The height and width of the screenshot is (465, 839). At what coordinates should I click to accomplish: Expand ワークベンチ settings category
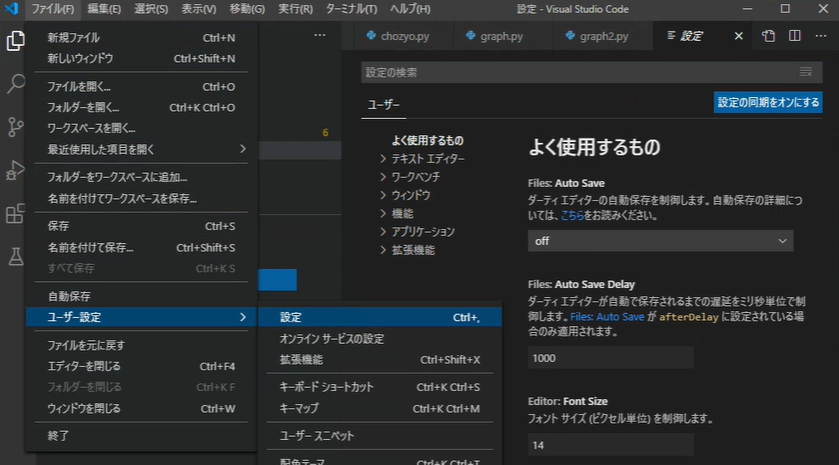click(x=410, y=177)
